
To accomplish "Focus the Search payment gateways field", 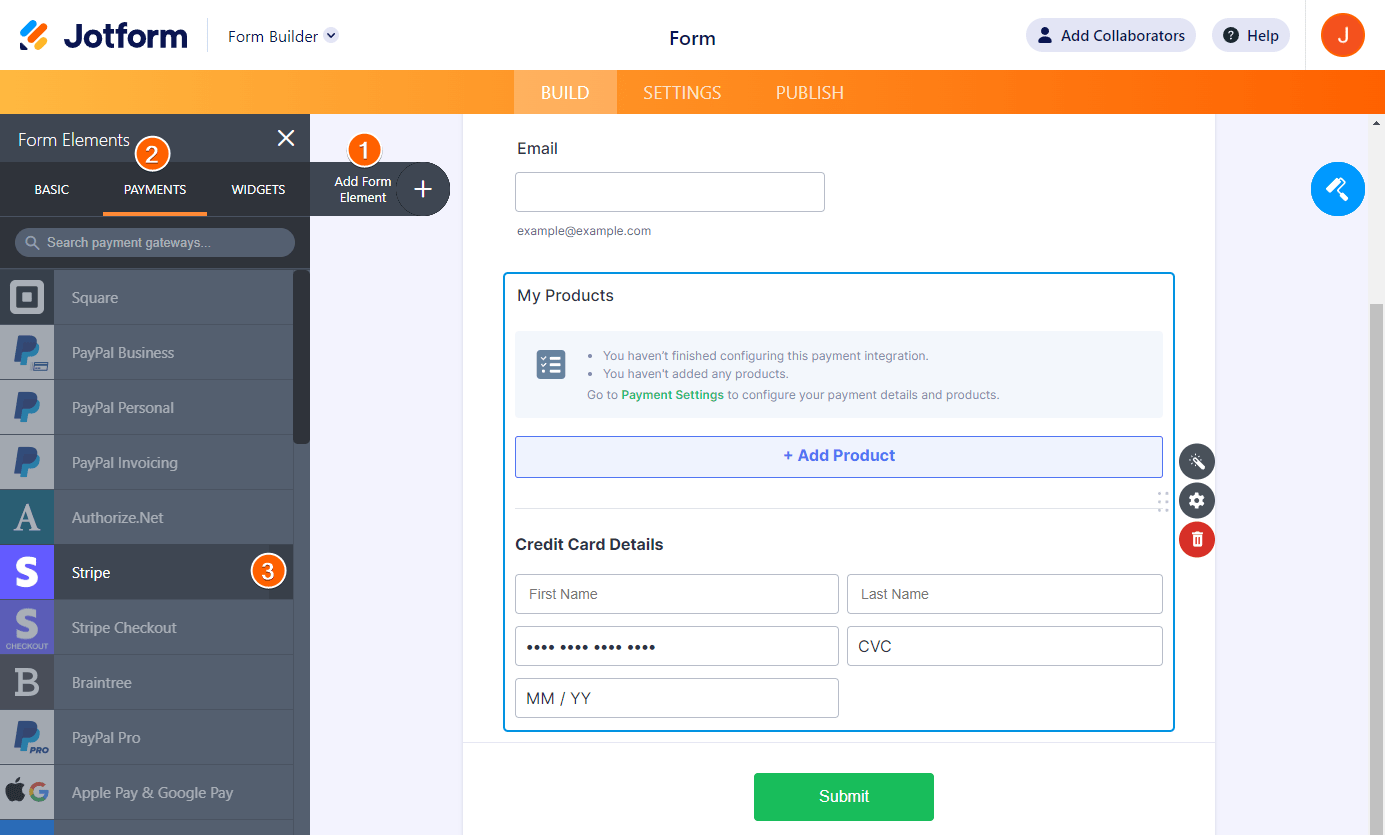I will (155, 243).
